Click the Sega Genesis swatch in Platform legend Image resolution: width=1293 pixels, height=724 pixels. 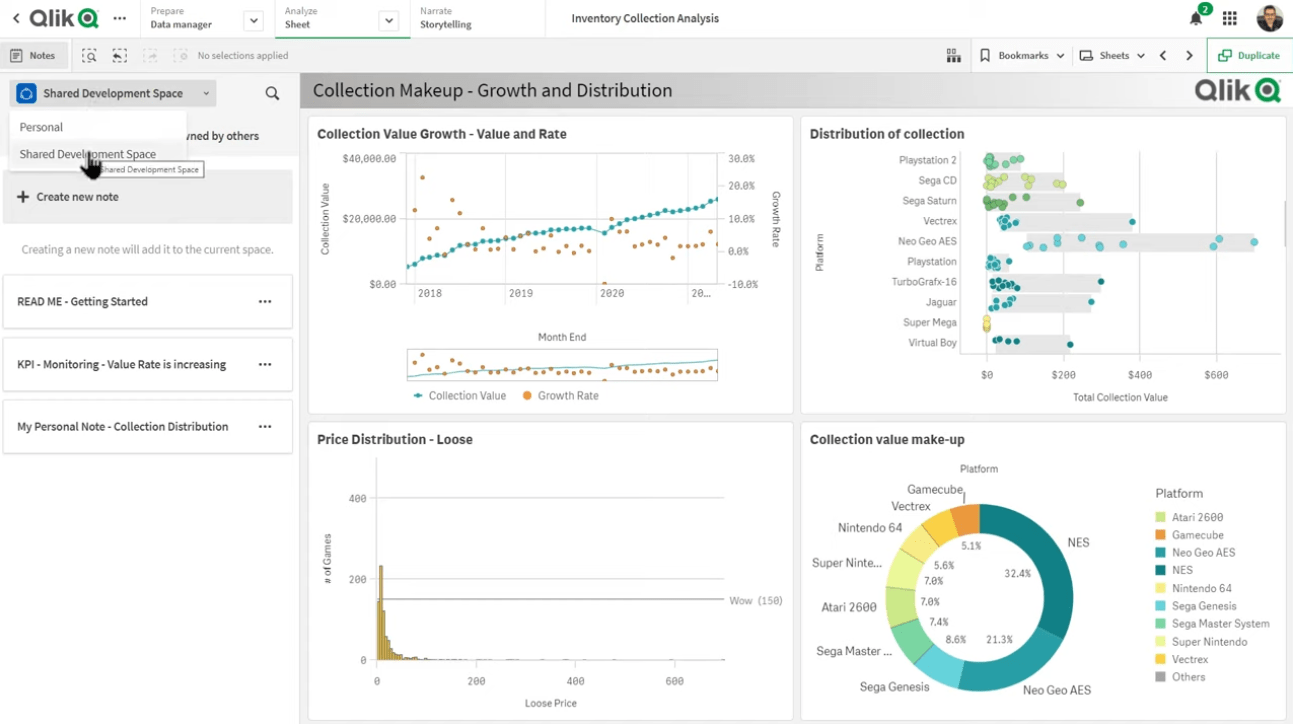pos(1160,606)
